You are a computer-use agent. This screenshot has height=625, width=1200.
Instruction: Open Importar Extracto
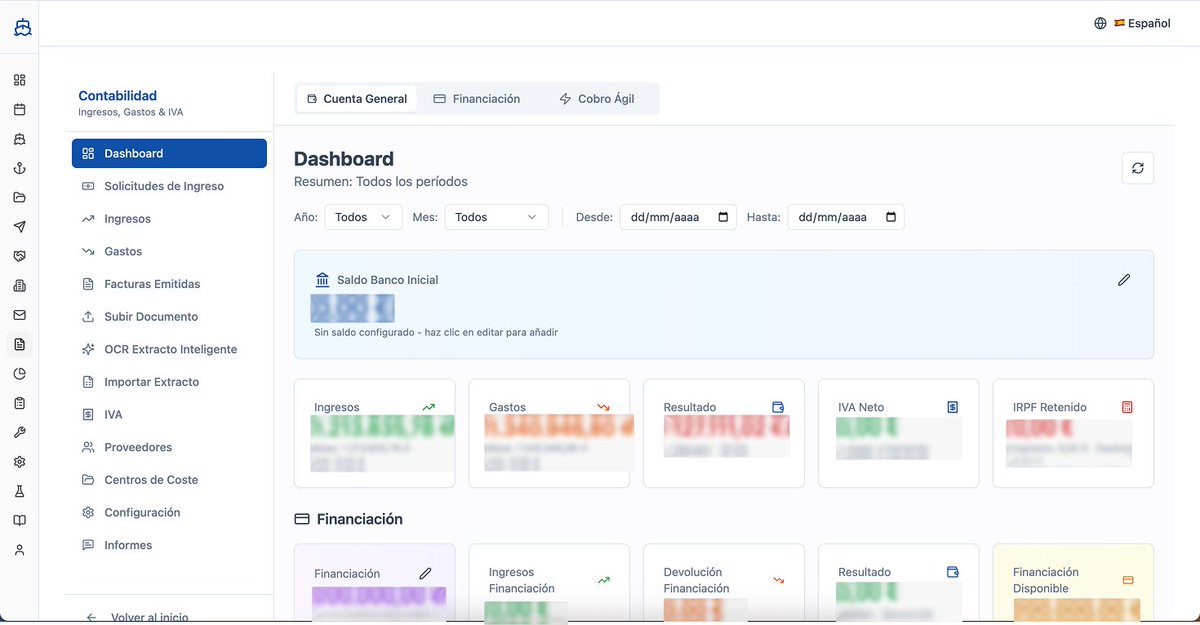click(169, 382)
